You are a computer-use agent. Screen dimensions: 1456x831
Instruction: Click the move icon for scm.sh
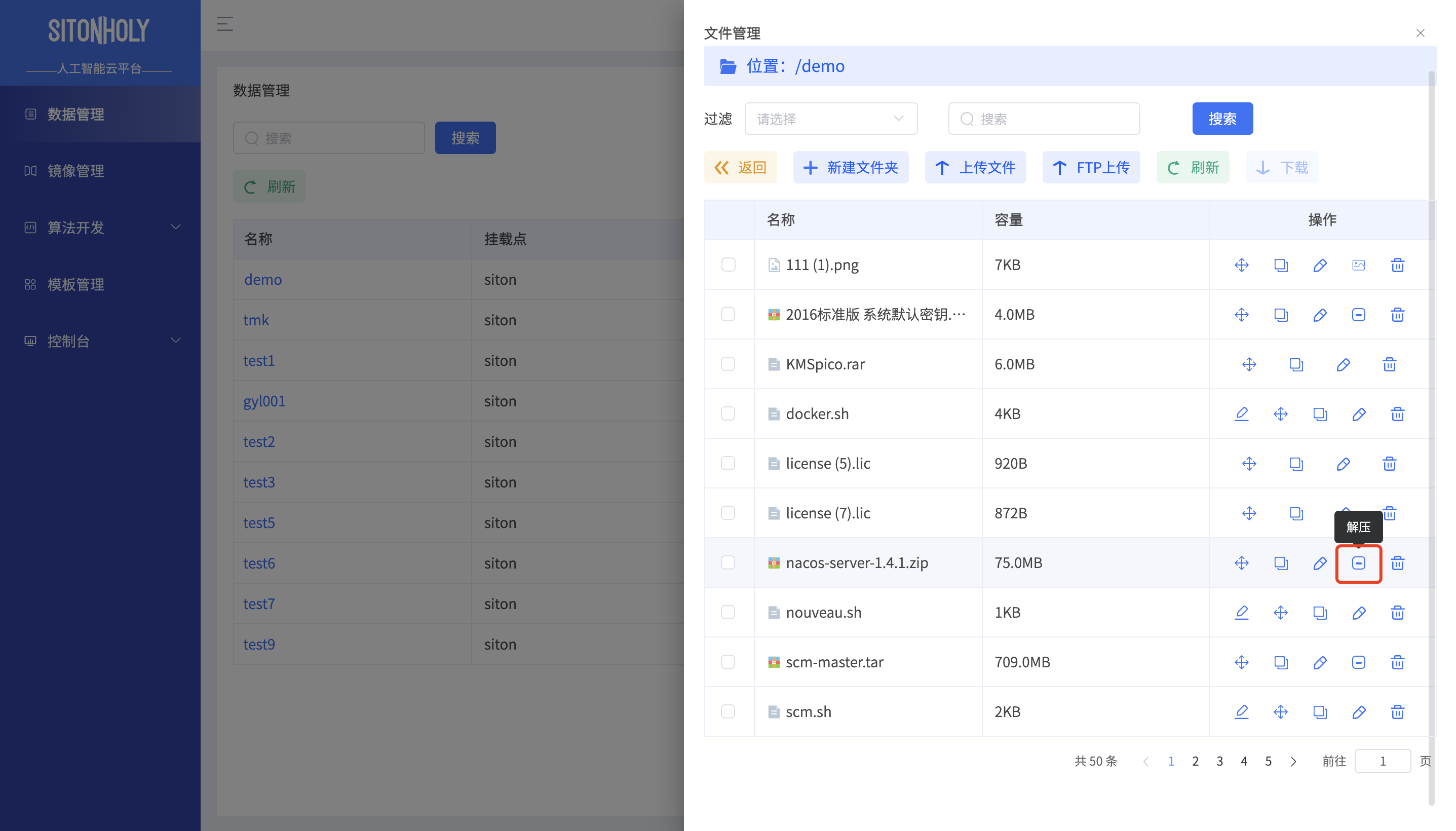1280,712
